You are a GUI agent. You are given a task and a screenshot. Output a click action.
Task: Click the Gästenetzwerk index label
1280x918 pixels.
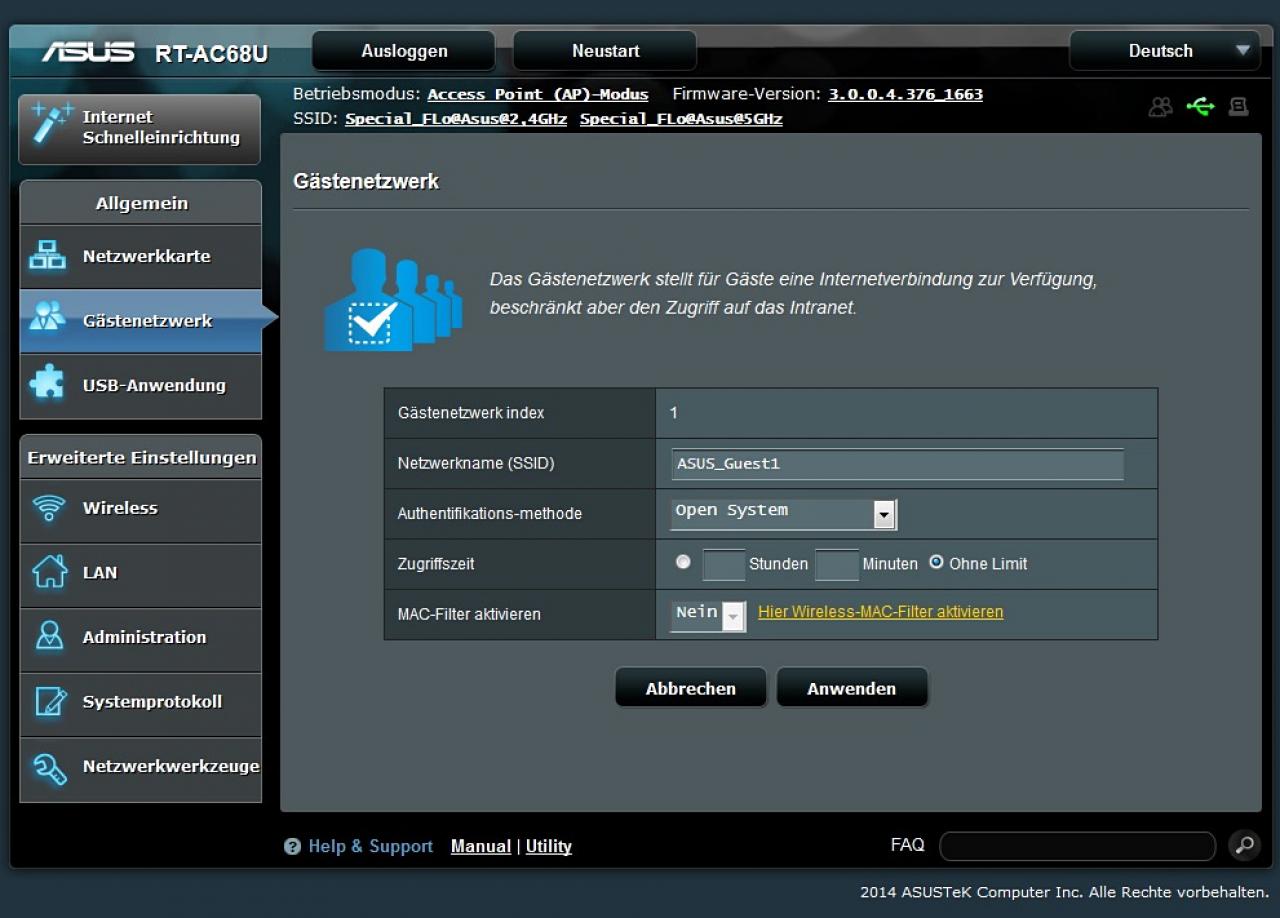point(471,413)
